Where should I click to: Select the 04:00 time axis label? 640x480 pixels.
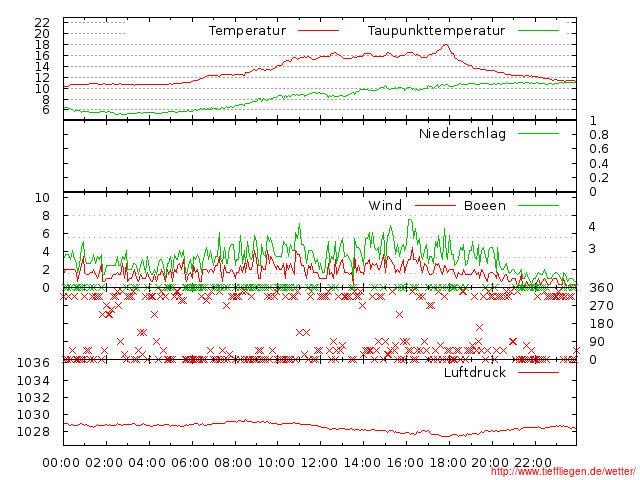pyautogui.click(x=147, y=463)
